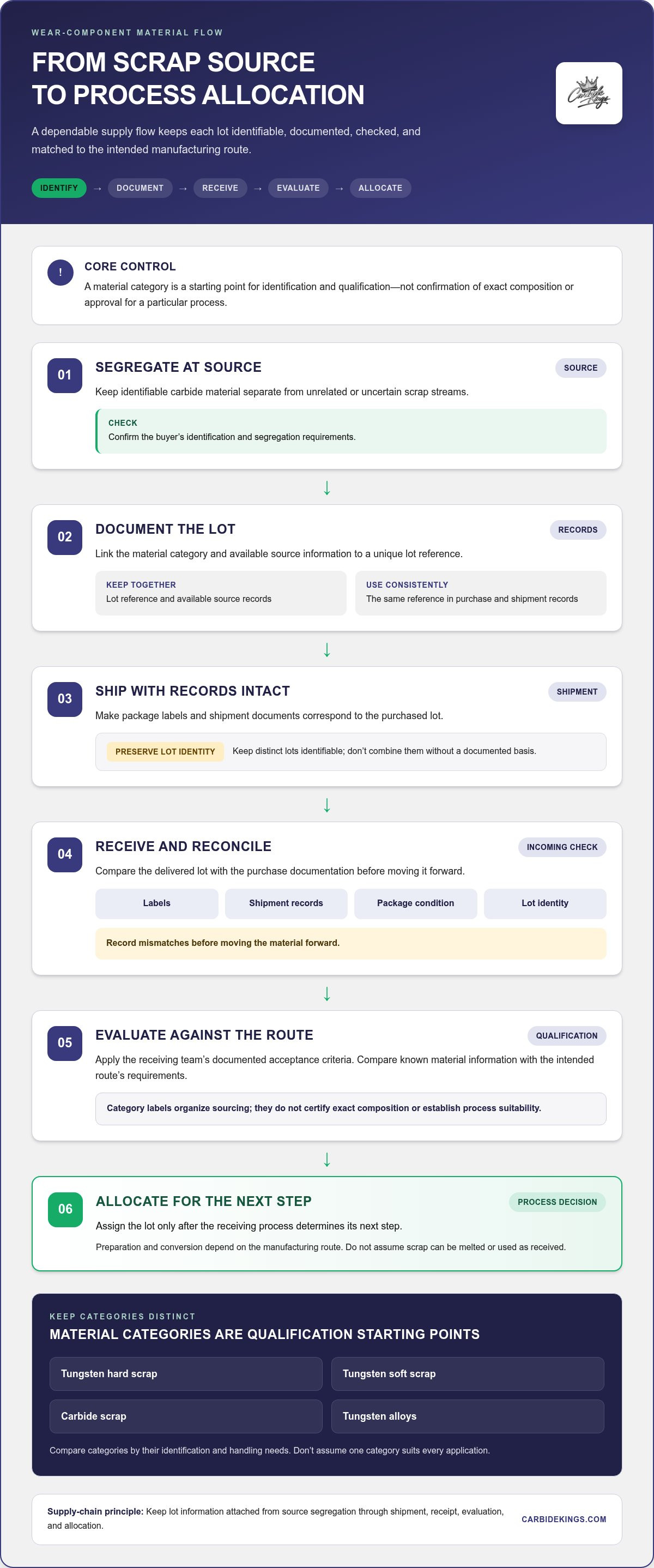
Task: Select the EVALUATE stage pill
Action: click(x=298, y=188)
